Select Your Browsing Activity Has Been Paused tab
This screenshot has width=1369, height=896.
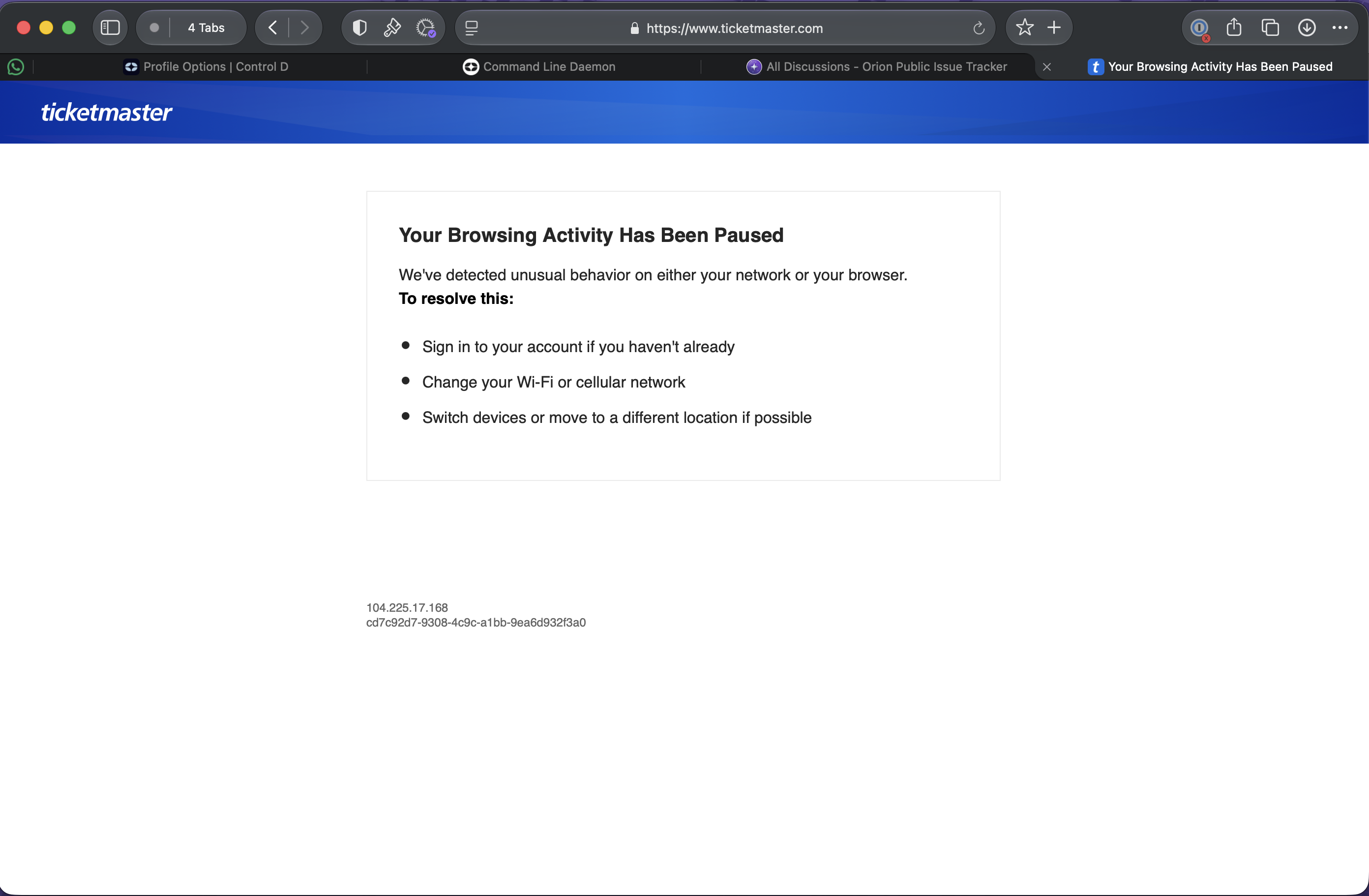coord(1210,67)
